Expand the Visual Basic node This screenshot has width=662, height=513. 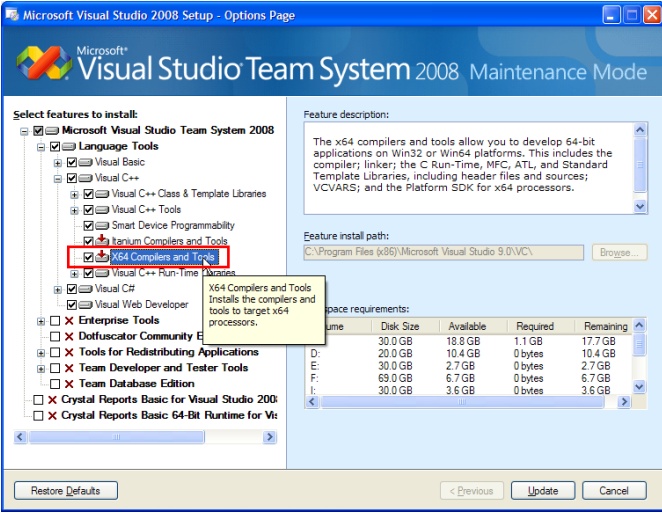coord(58,163)
